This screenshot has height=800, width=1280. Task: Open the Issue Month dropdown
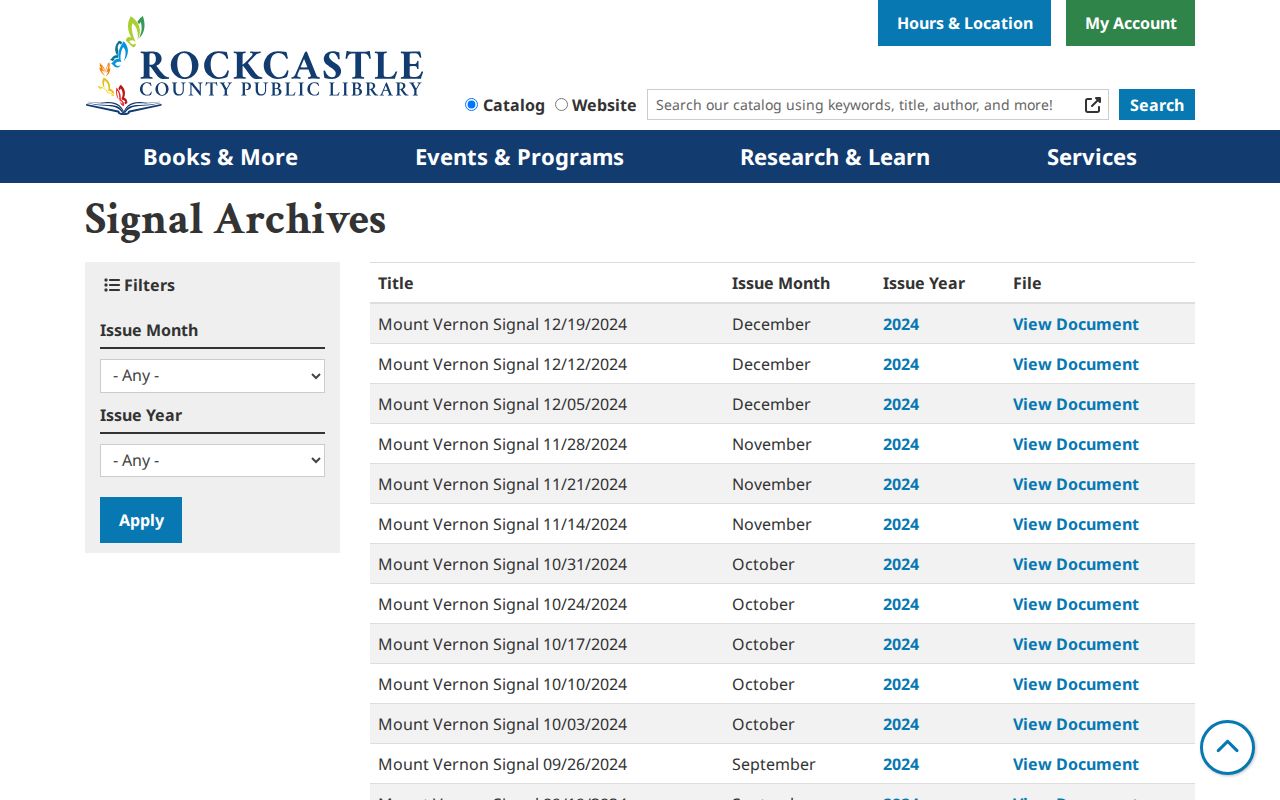[x=212, y=376]
